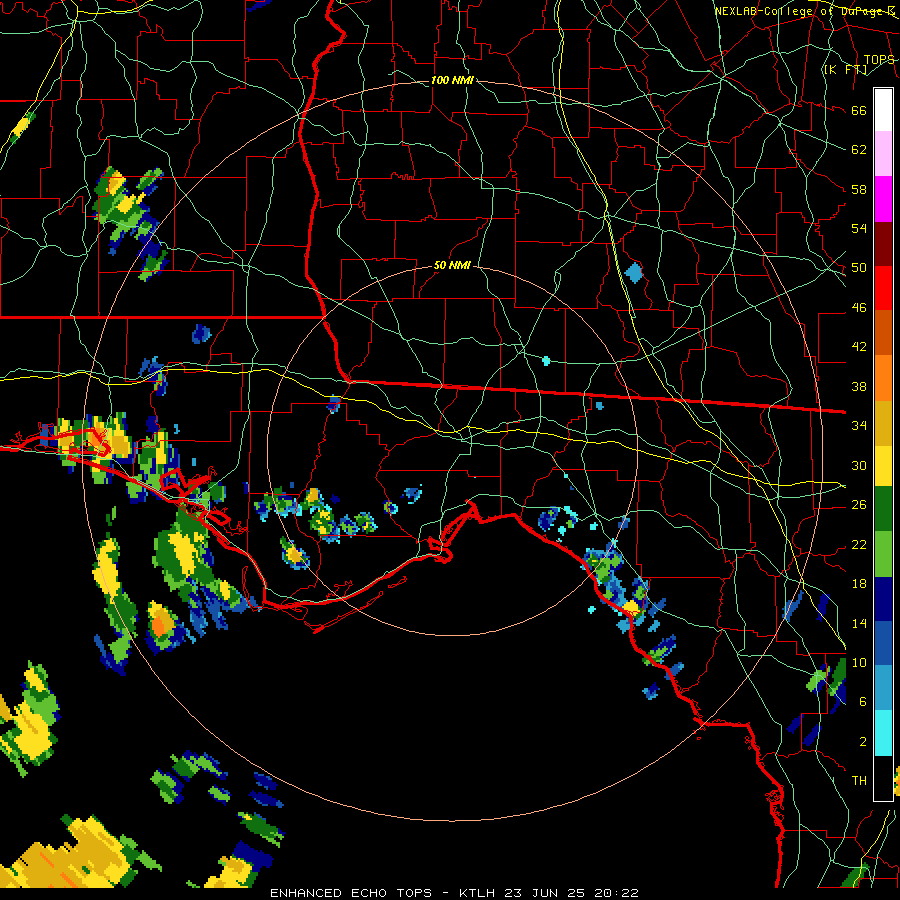900x900 pixels.
Task: Select the burnt orange legend swatch
Action: pos(883,332)
